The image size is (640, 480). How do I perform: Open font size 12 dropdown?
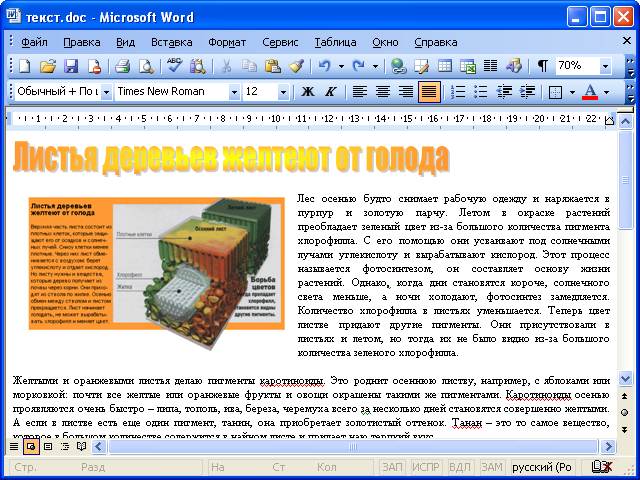point(283,92)
